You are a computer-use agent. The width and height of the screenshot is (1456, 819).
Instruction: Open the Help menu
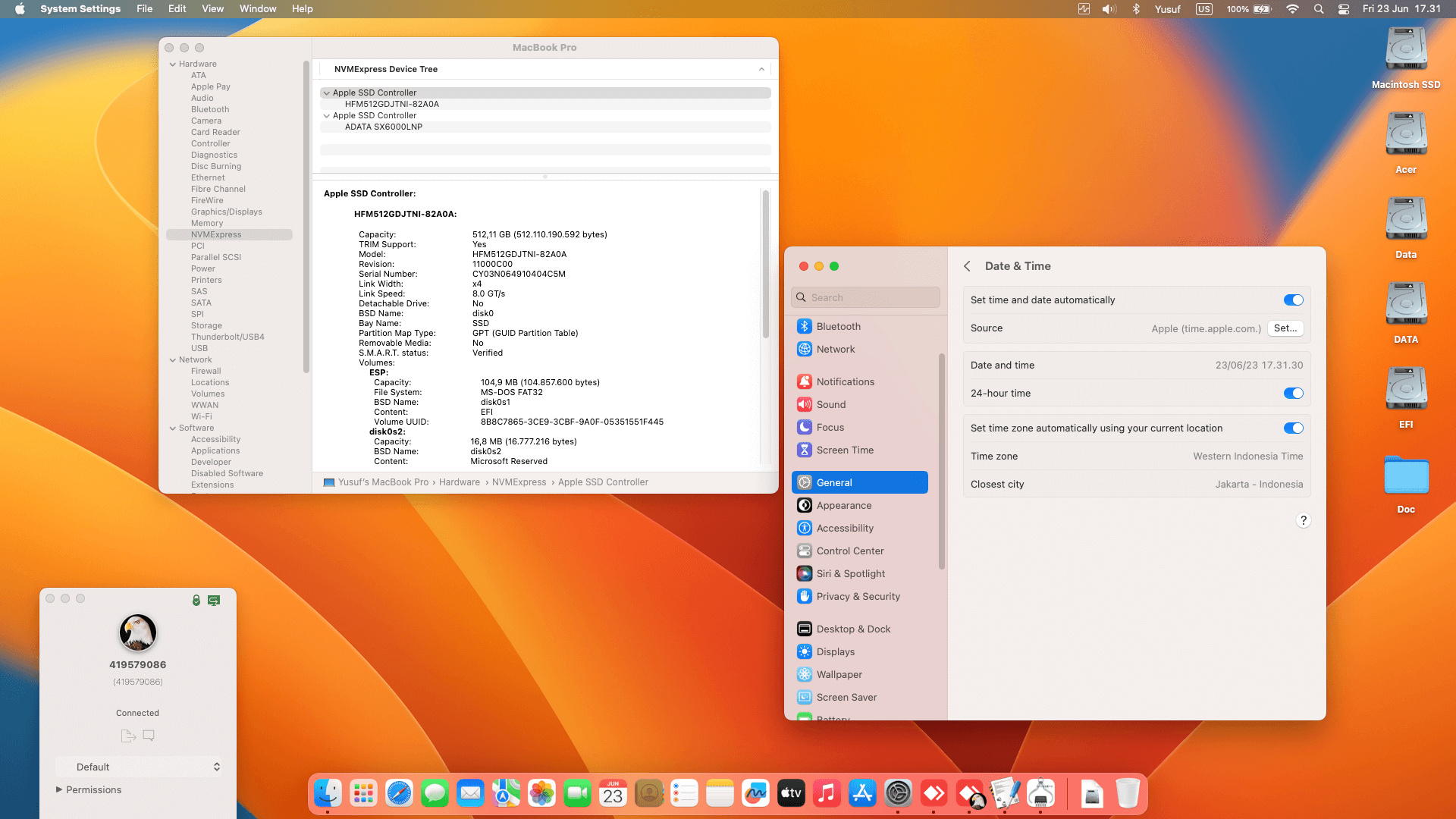point(302,9)
